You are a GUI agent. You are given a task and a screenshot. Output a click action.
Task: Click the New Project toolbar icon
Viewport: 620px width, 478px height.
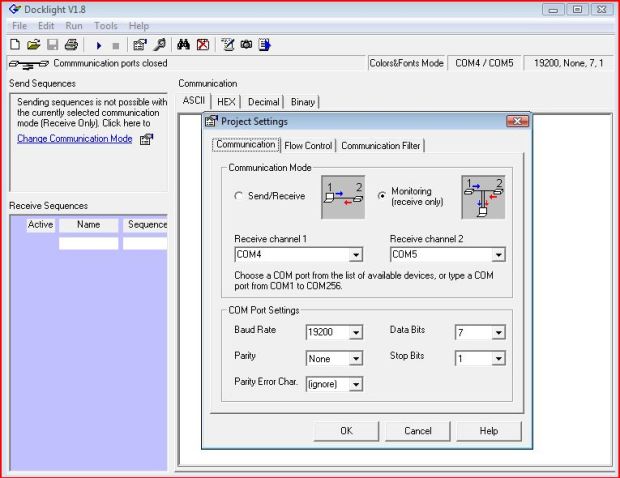tap(15, 45)
